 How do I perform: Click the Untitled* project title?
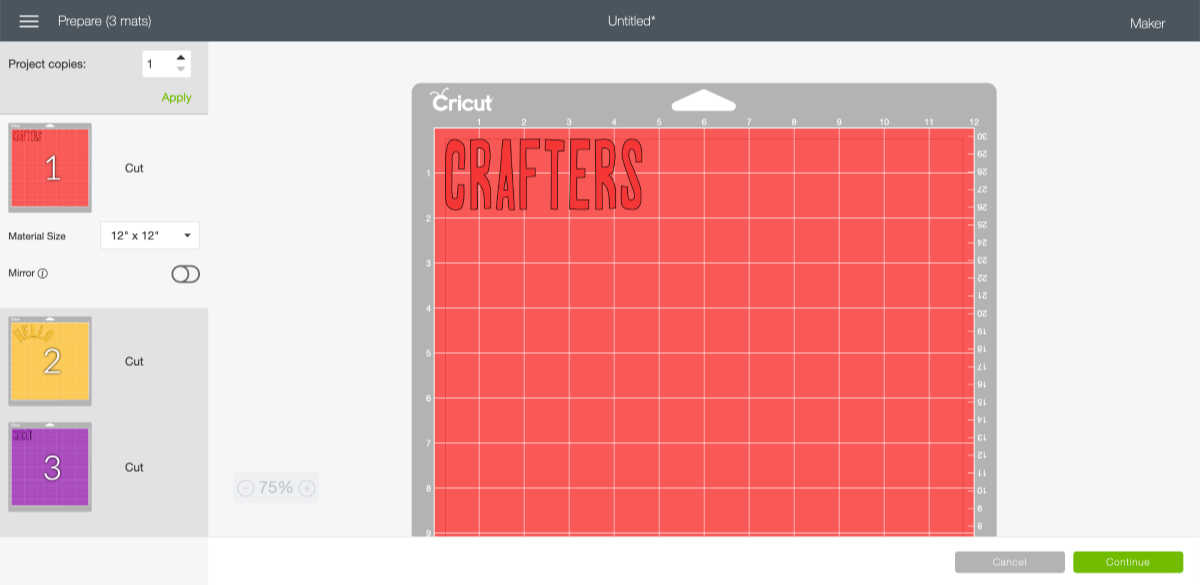pyautogui.click(x=632, y=20)
